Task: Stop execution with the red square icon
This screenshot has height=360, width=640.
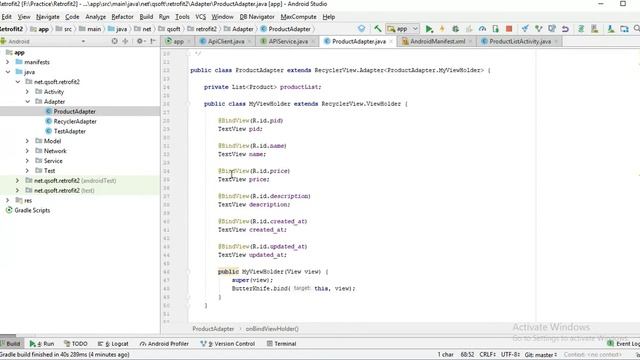Action: (509, 29)
